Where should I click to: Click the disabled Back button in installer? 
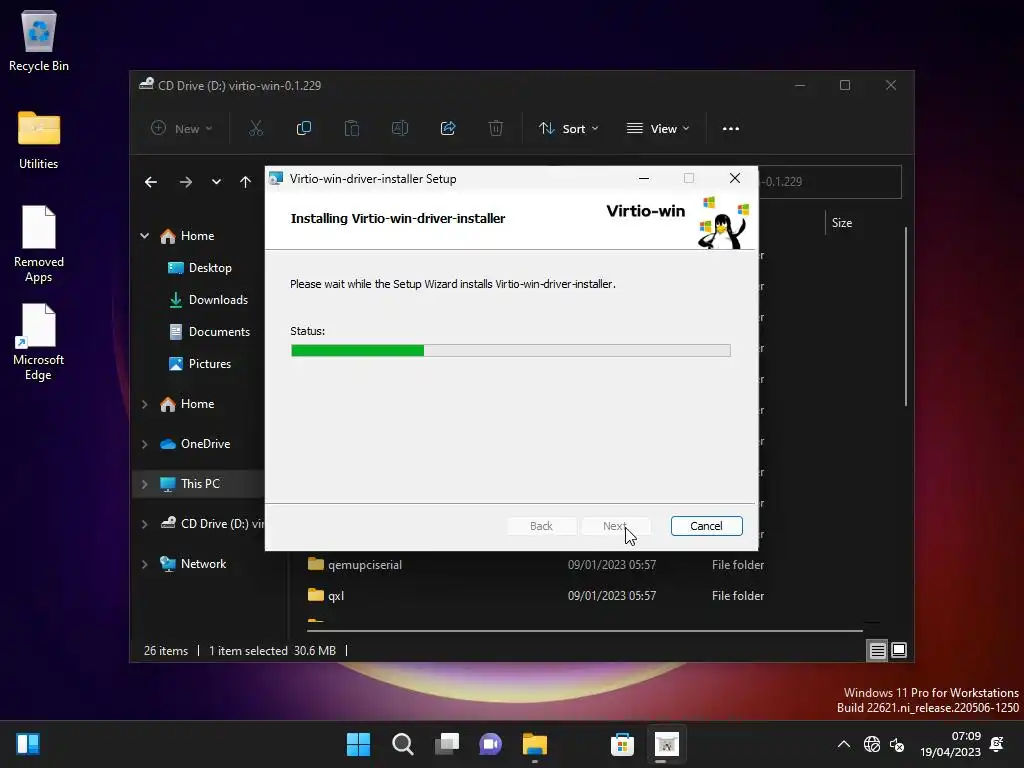click(x=541, y=526)
